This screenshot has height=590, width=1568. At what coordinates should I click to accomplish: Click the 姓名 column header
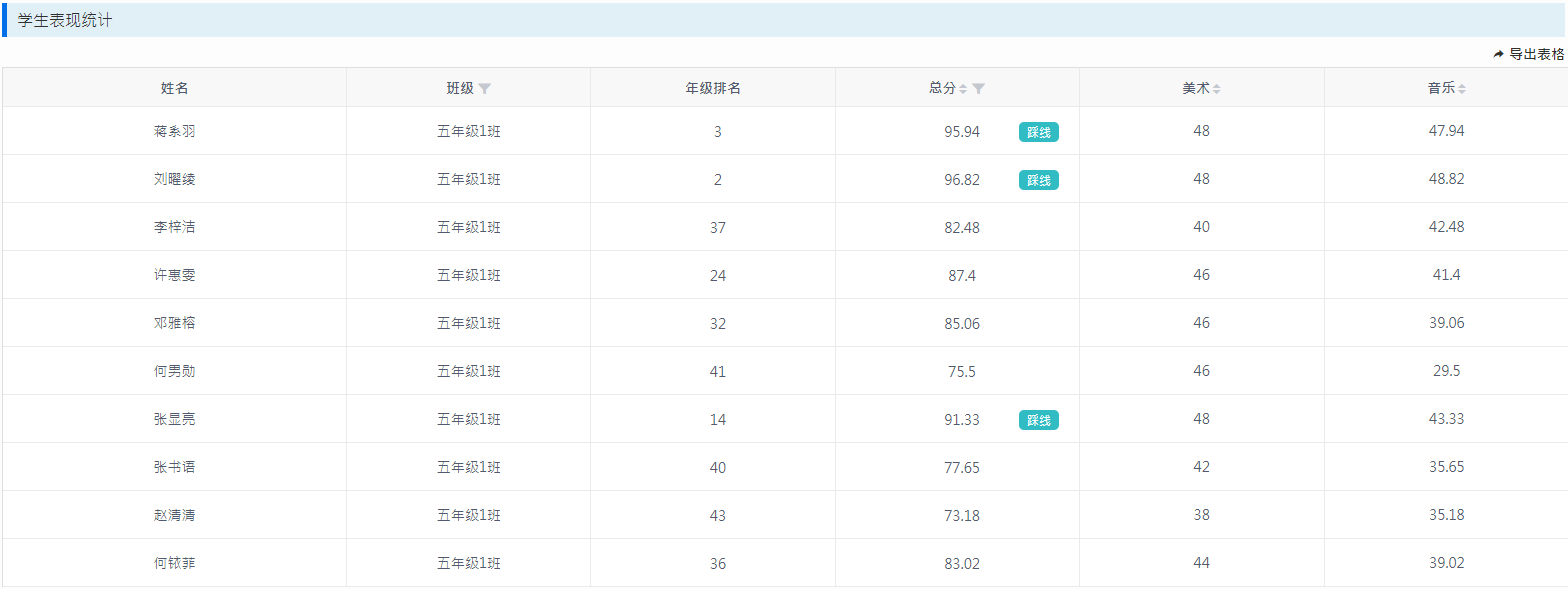[x=175, y=88]
